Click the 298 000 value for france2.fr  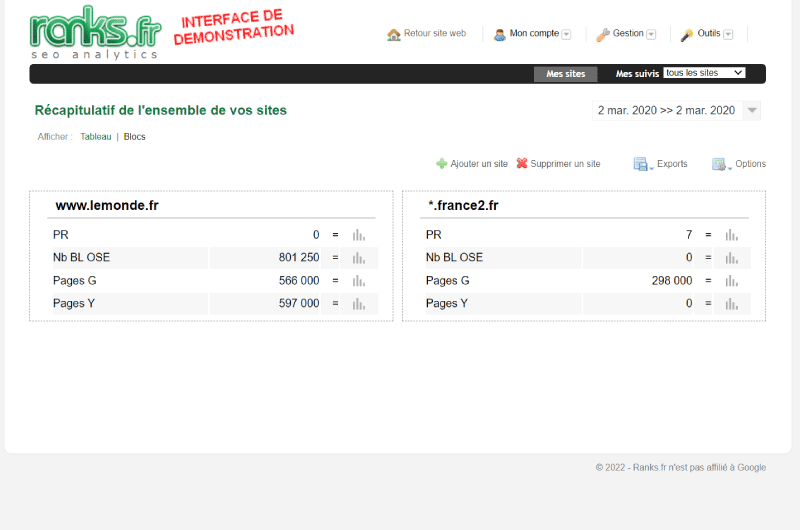(672, 281)
